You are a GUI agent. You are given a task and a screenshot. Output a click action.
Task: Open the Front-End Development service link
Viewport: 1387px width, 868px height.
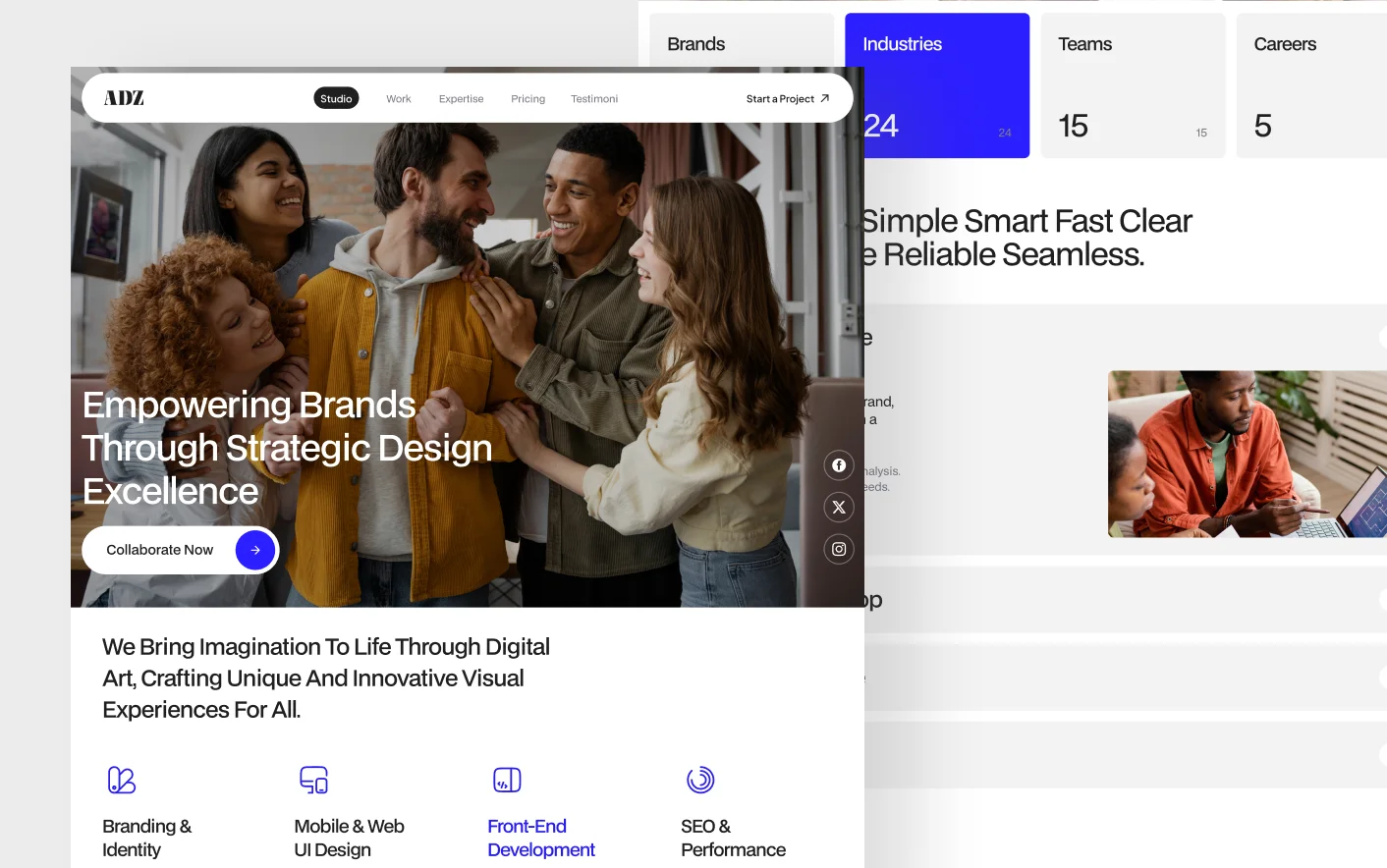540,838
